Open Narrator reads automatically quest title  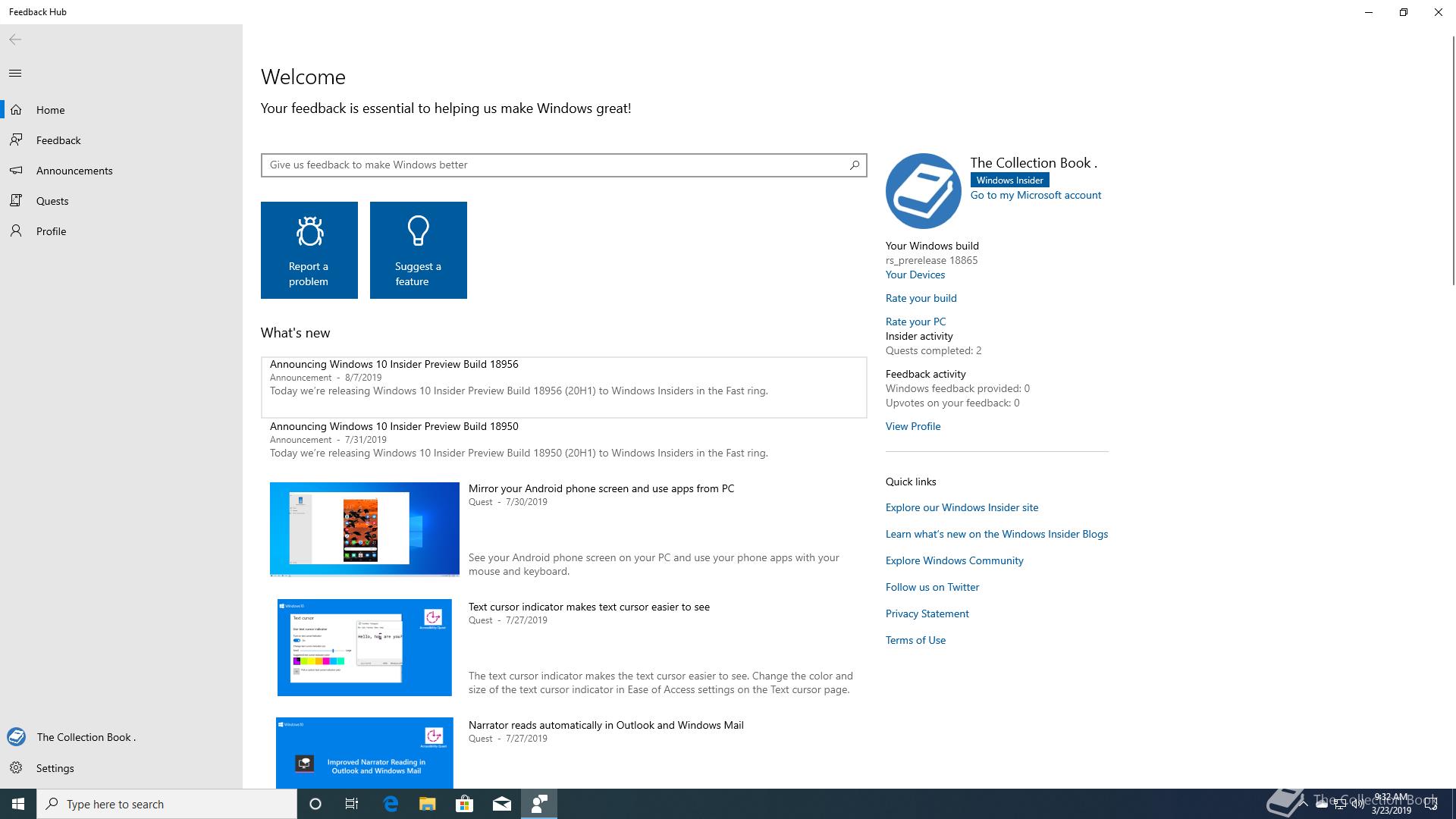tap(606, 726)
